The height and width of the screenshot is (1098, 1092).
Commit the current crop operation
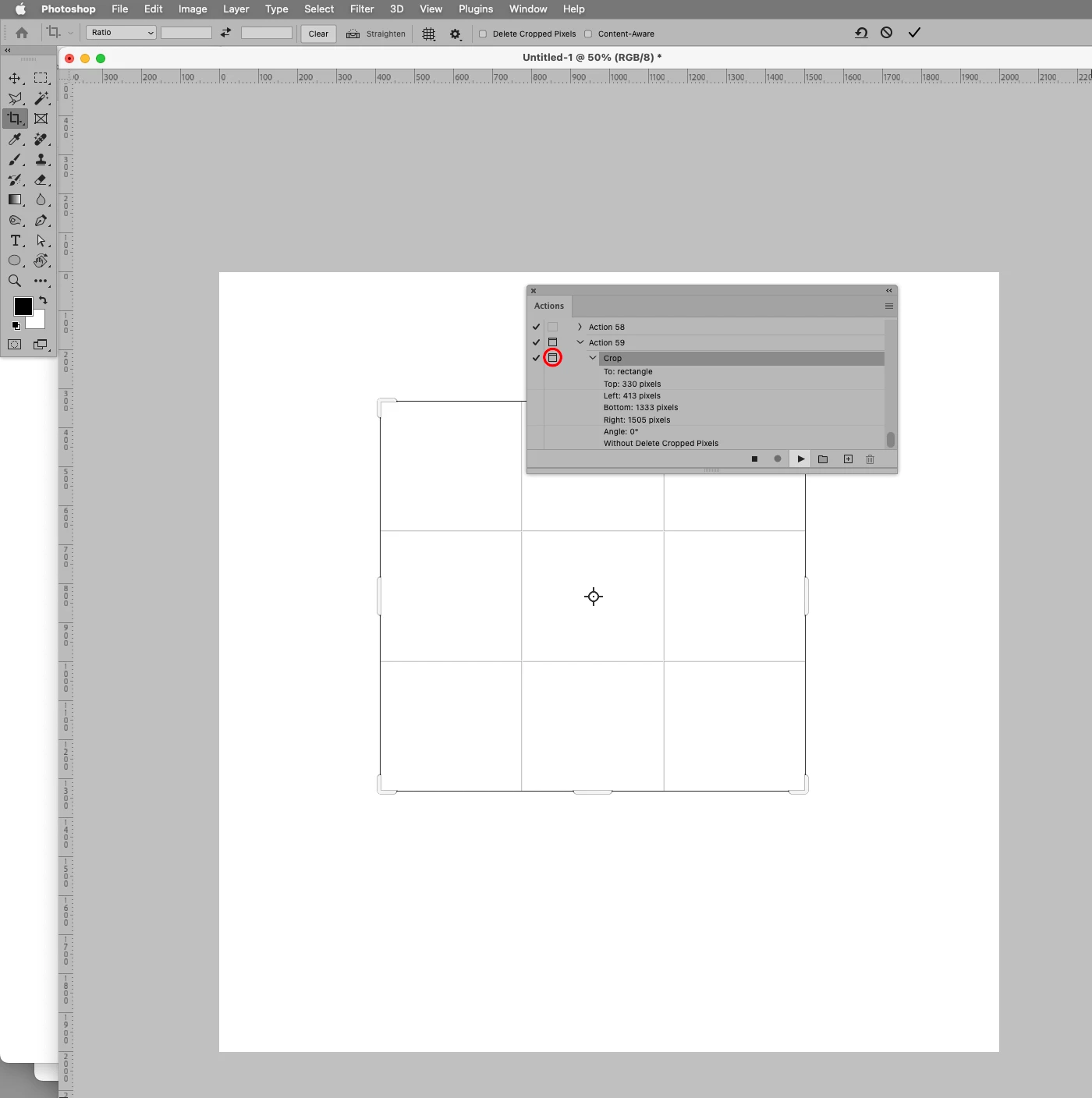tap(914, 33)
